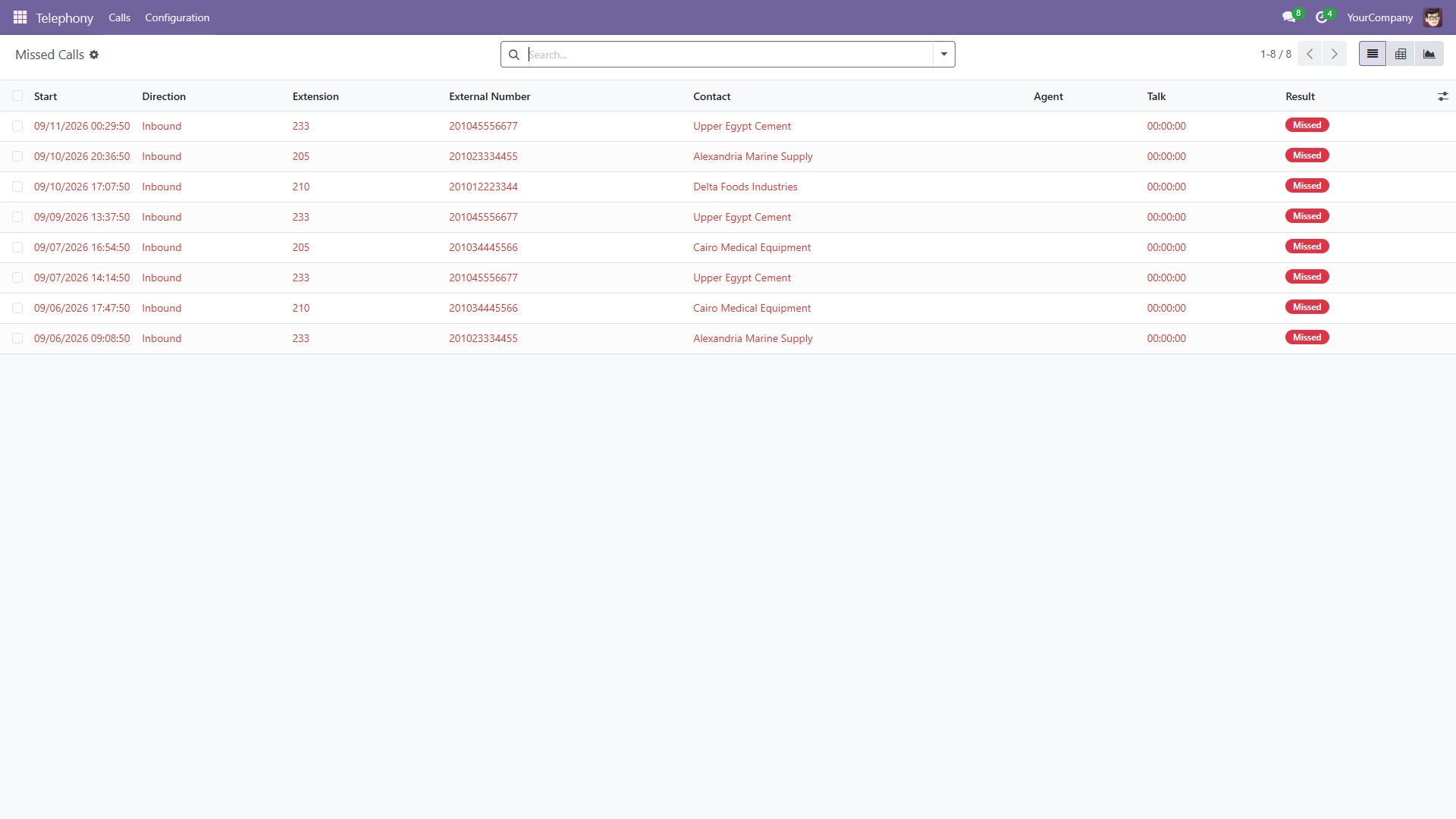Focus the Search input field
This screenshot has width=1456, height=819.
pyautogui.click(x=730, y=55)
